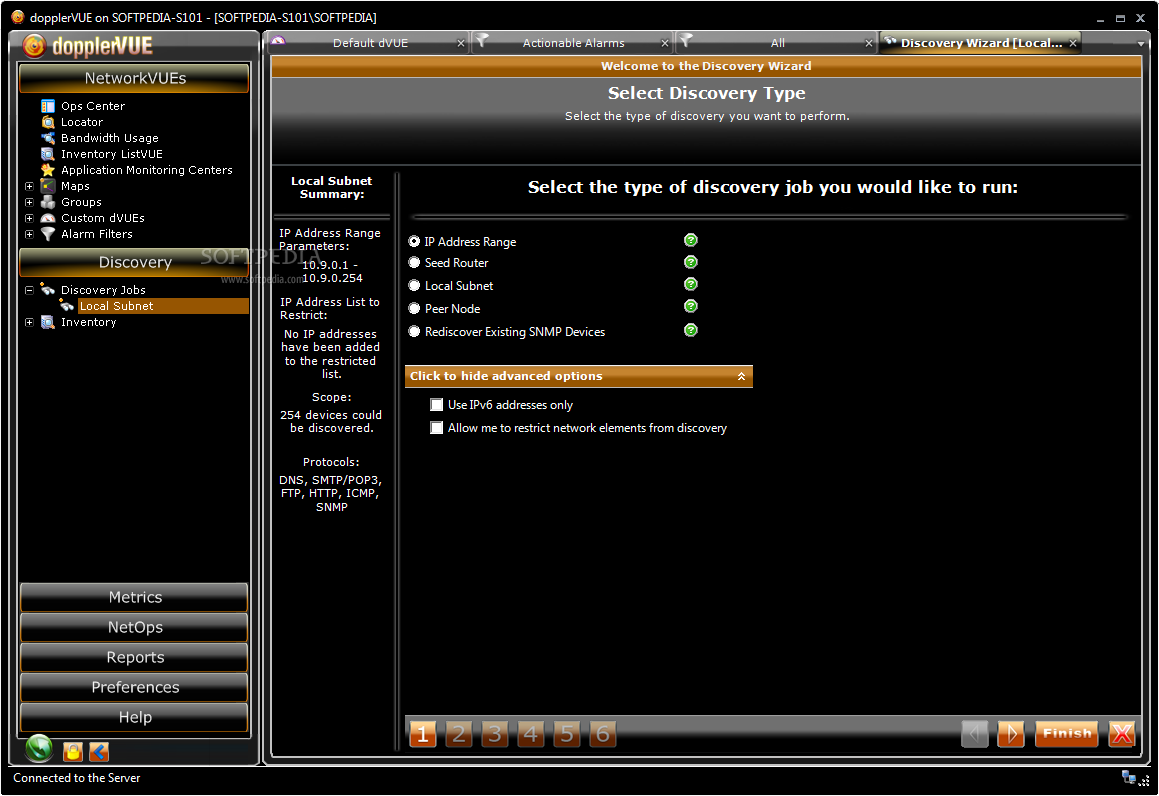Close the Discovery Wizard tab
The height and width of the screenshot is (796, 1159).
pyautogui.click(x=1073, y=44)
